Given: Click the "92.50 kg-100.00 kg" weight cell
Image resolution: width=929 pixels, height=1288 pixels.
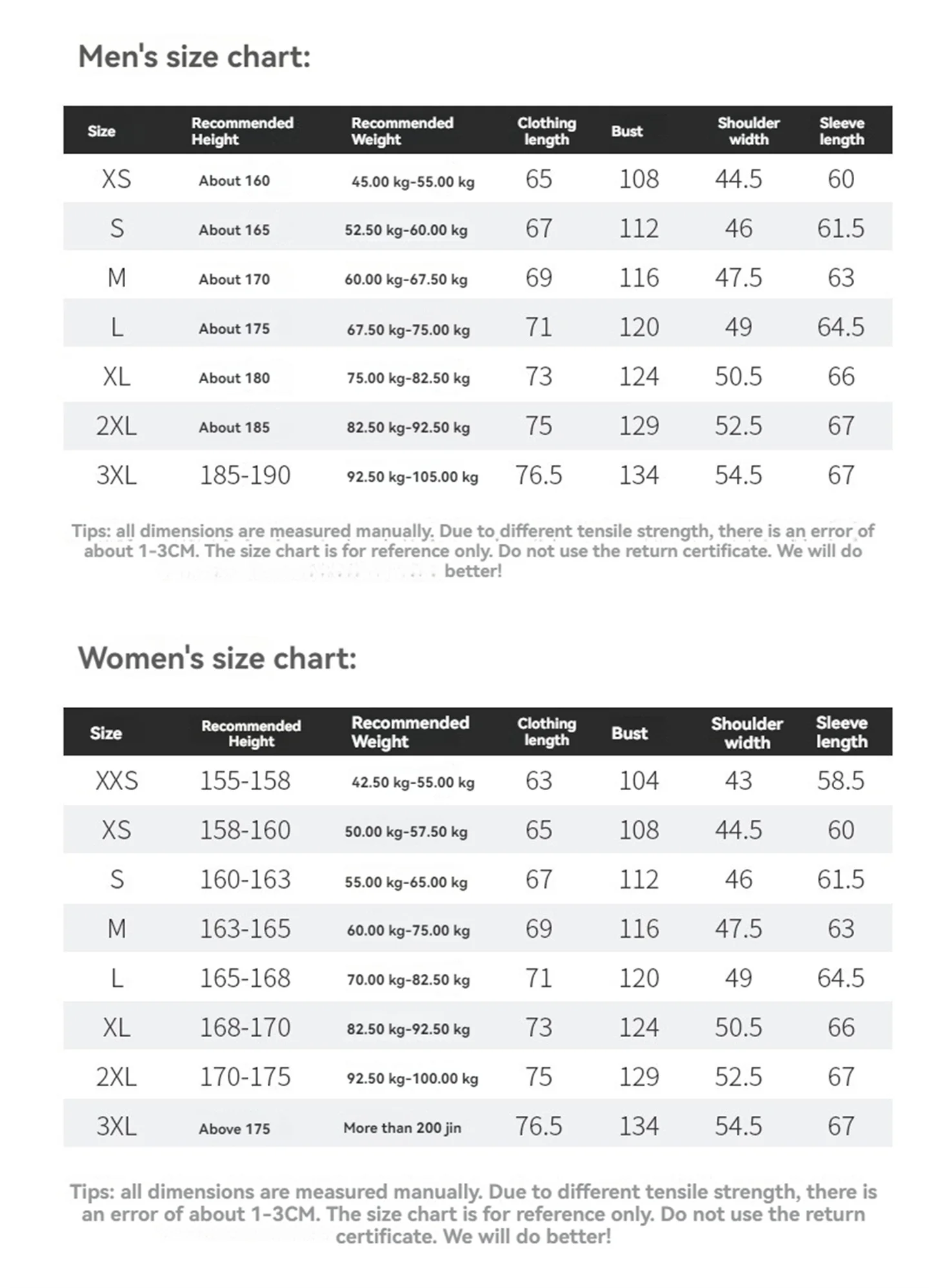Looking at the screenshot, I should [x=412, y=1078].
